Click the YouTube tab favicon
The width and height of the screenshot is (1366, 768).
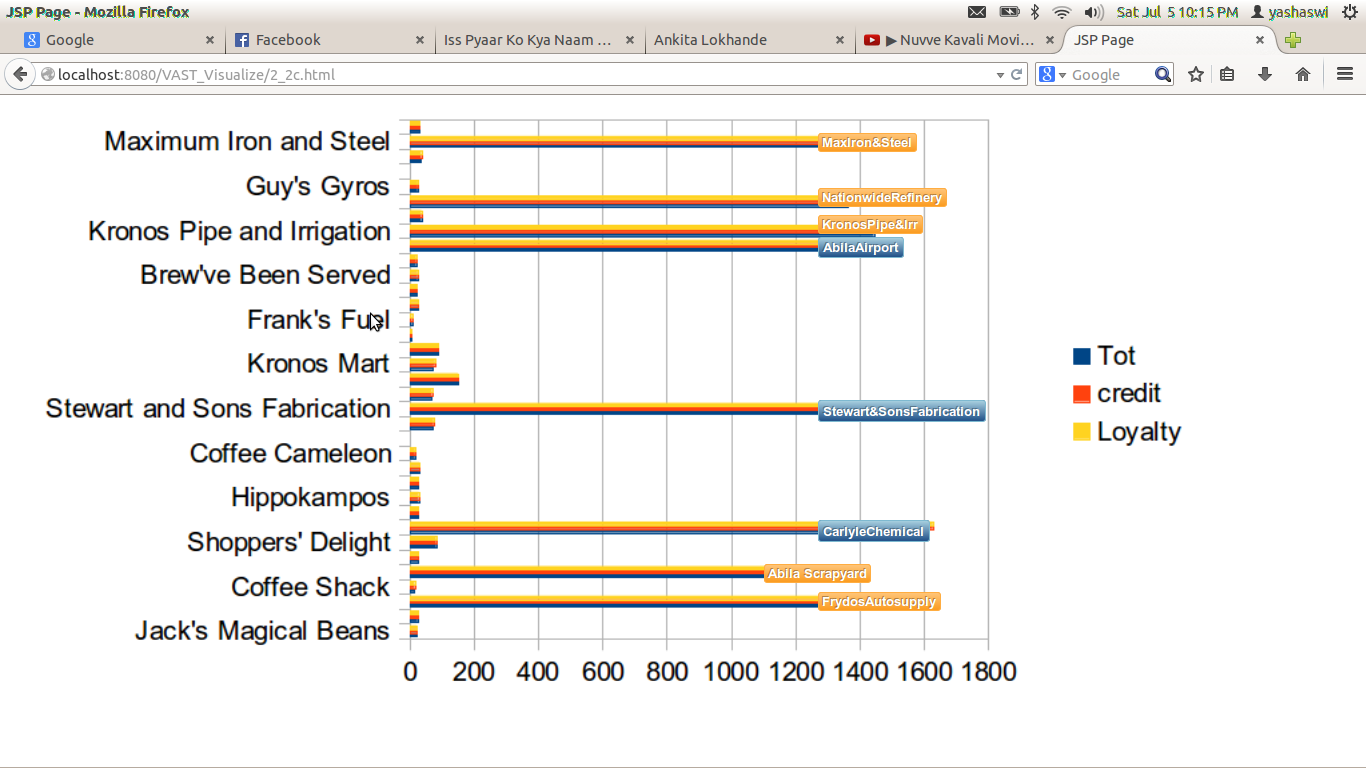coord(872,40)
